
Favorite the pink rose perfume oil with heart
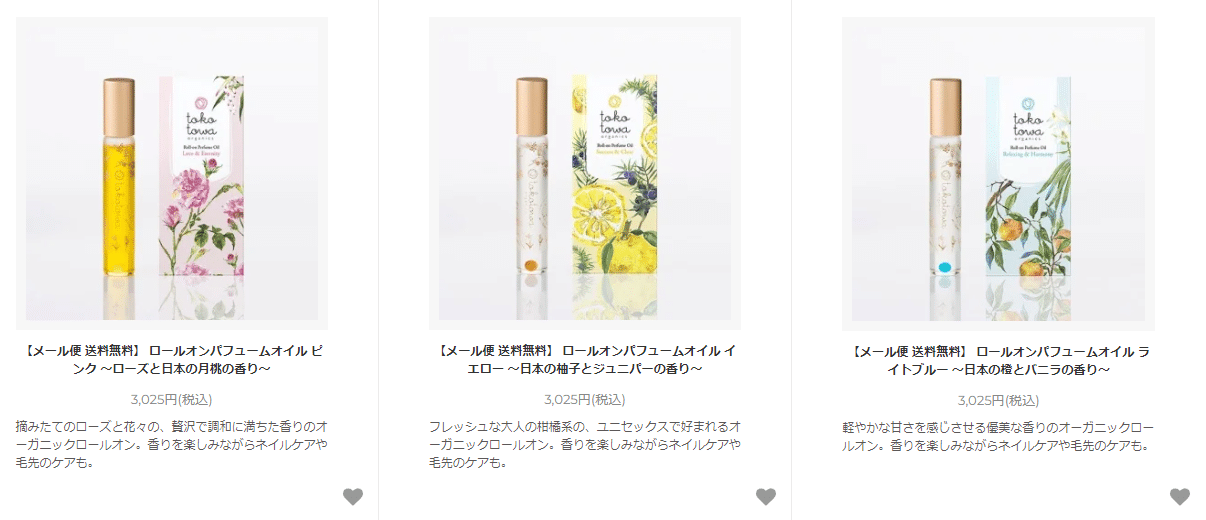(x=353, y=496)
